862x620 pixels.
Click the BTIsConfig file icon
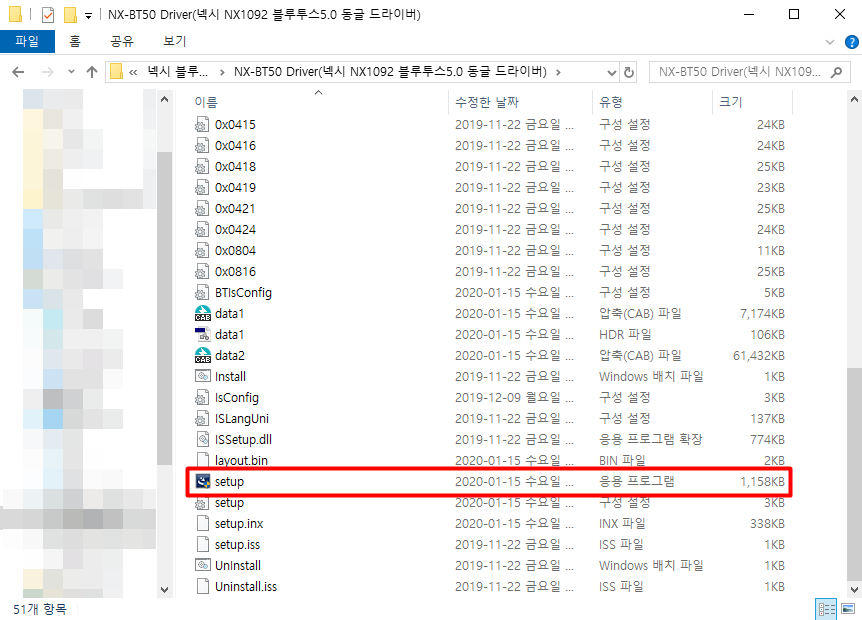(x=202, y=292)
